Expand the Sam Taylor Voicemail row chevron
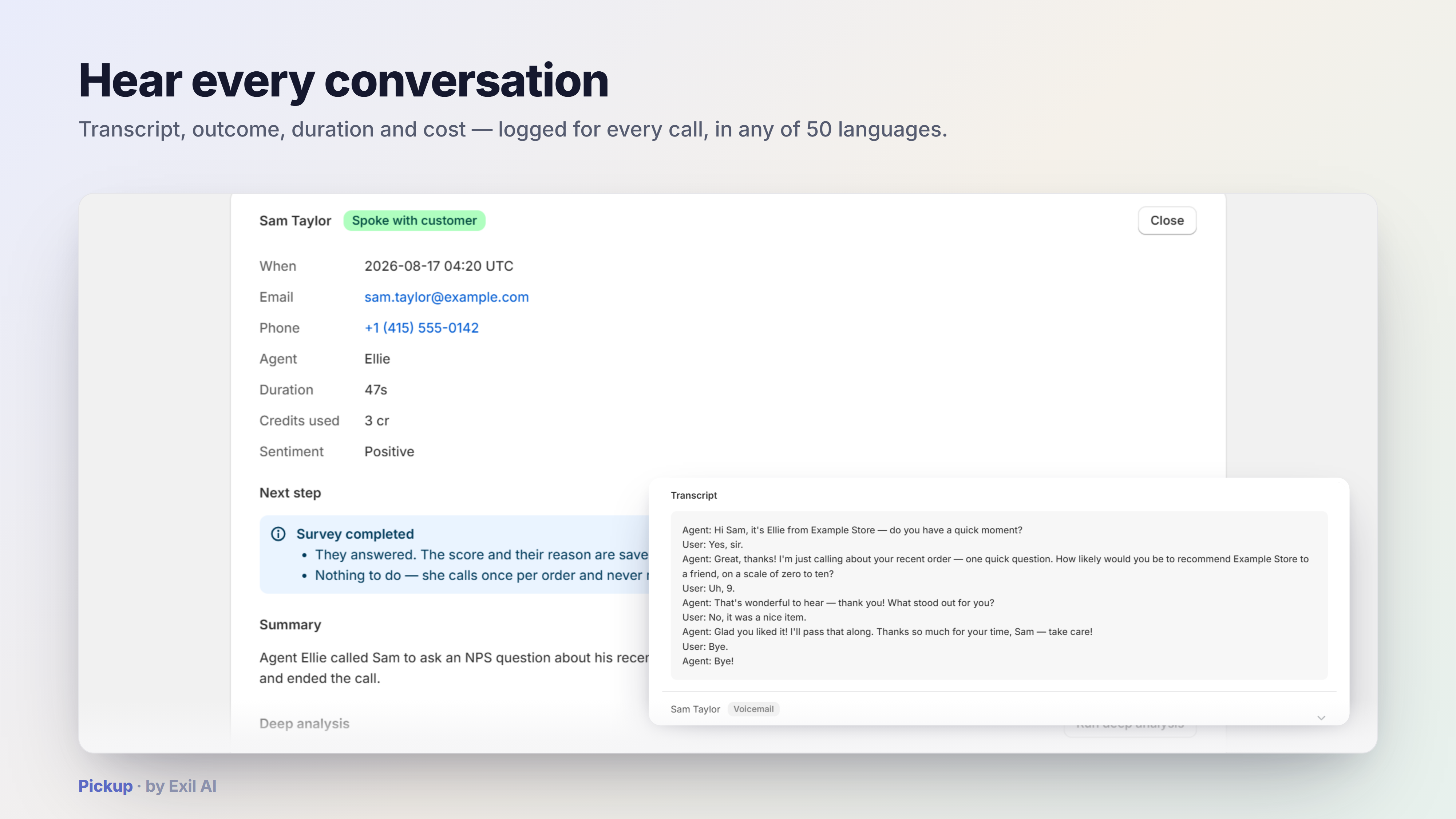This screenshot has width=1456, height=819. pos(1321,718)
